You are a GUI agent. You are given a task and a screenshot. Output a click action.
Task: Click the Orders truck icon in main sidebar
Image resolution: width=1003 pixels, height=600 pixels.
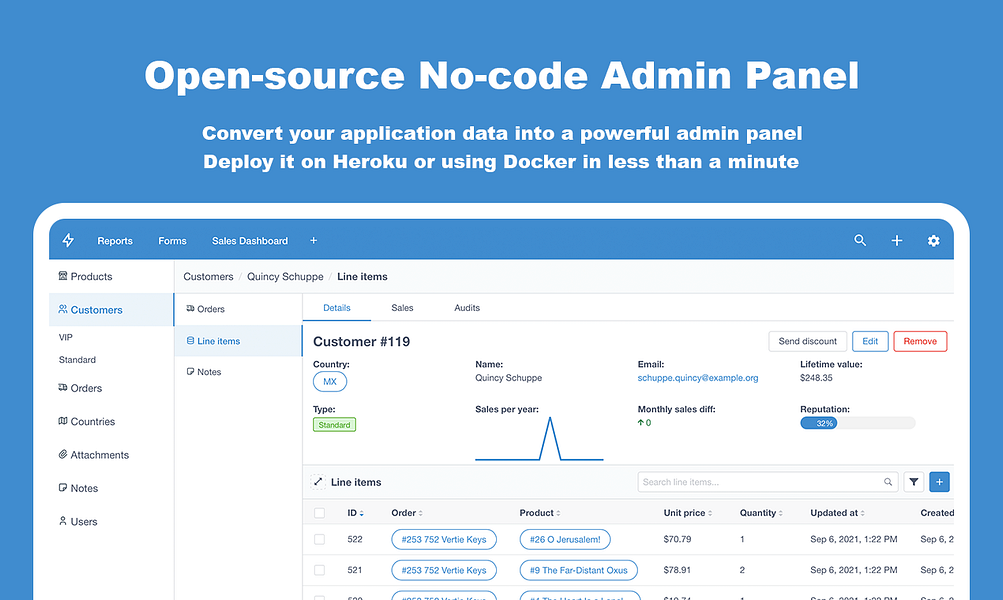pyautogui.click(x=63, y=387)
